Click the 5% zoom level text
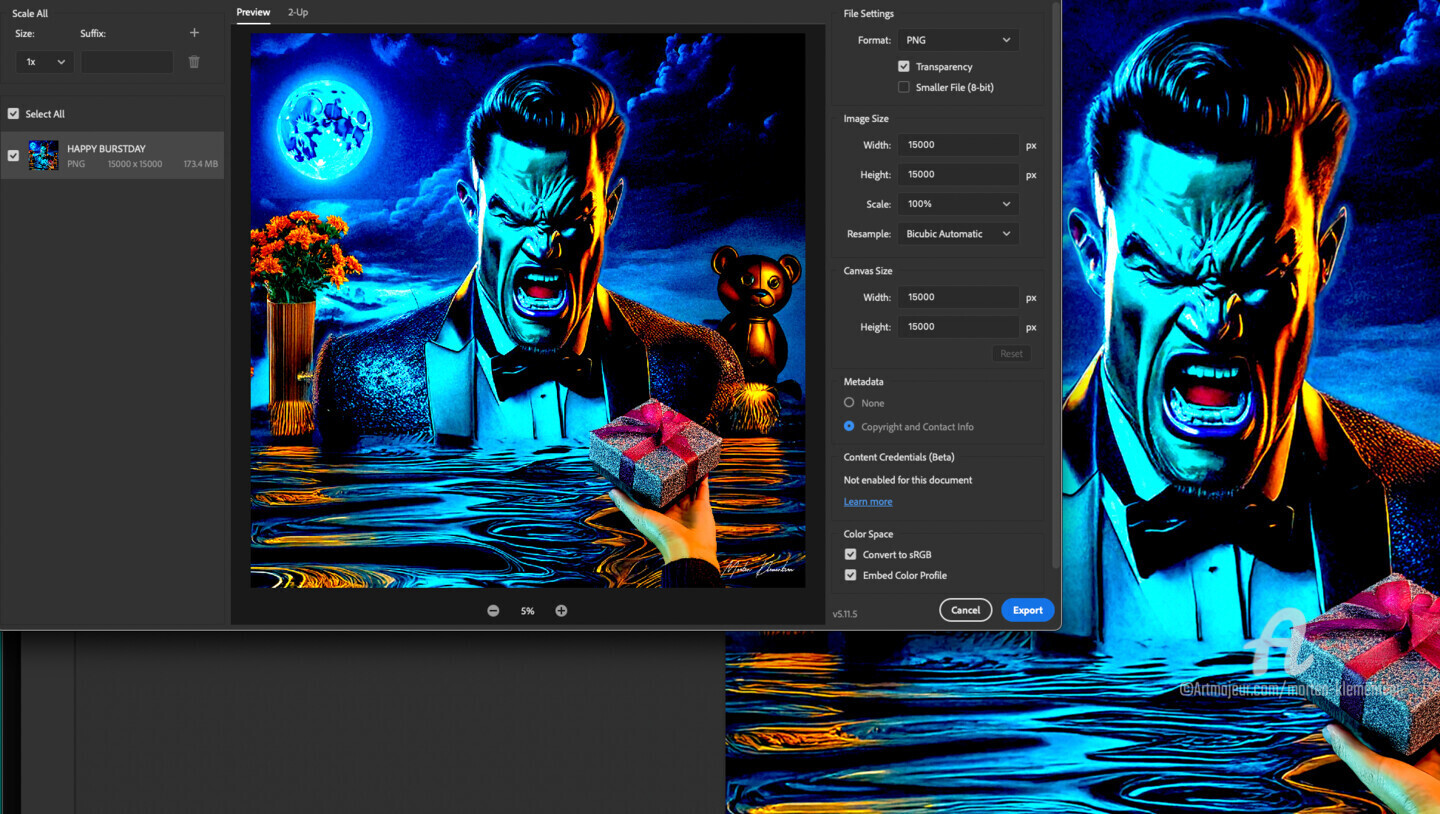Viewport: 1440px width, 814px height. [x=527, y=611]
